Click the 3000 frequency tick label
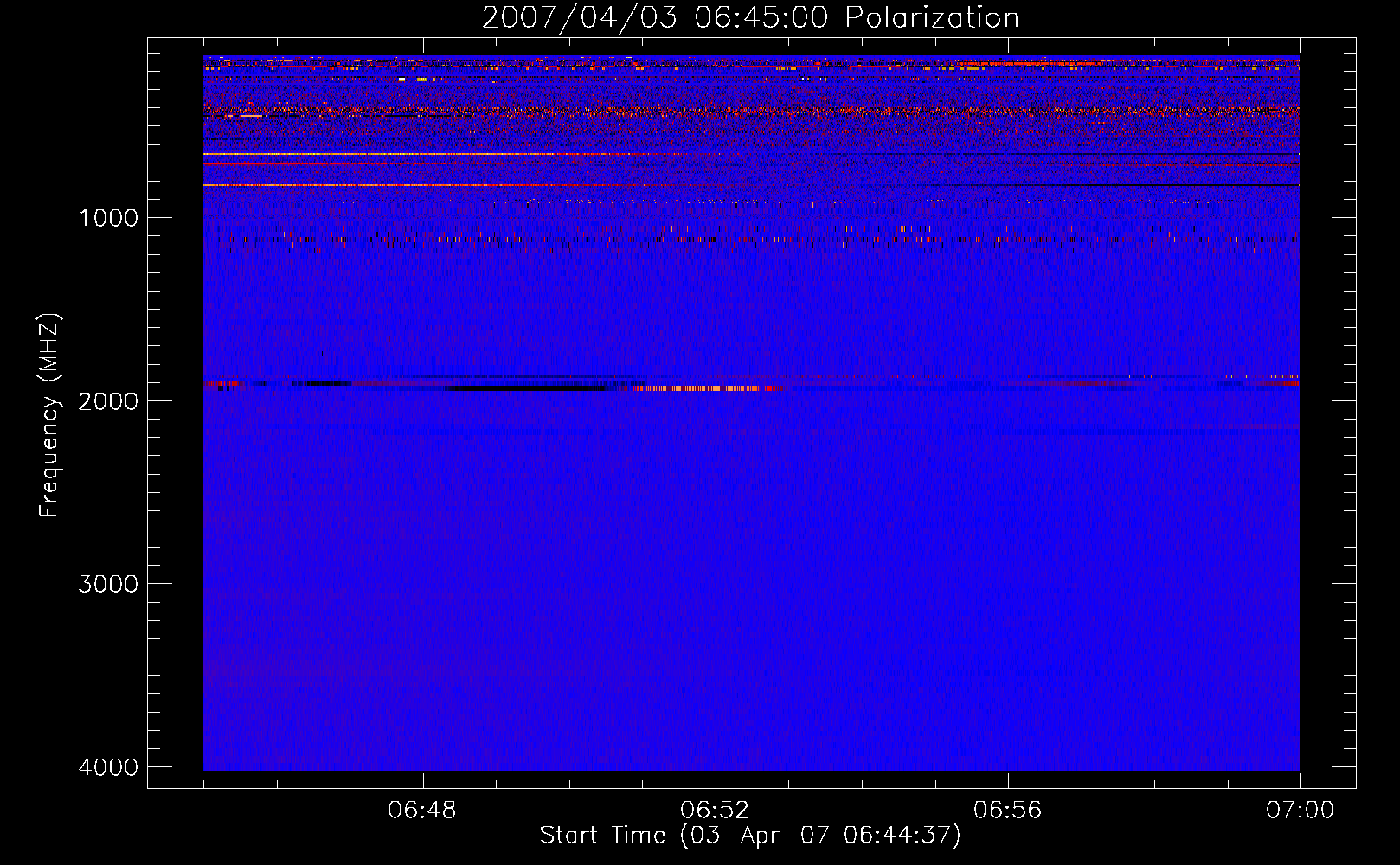Viewport: 1400px width, 865px height. pyautogui.click(x=108, y=584)
